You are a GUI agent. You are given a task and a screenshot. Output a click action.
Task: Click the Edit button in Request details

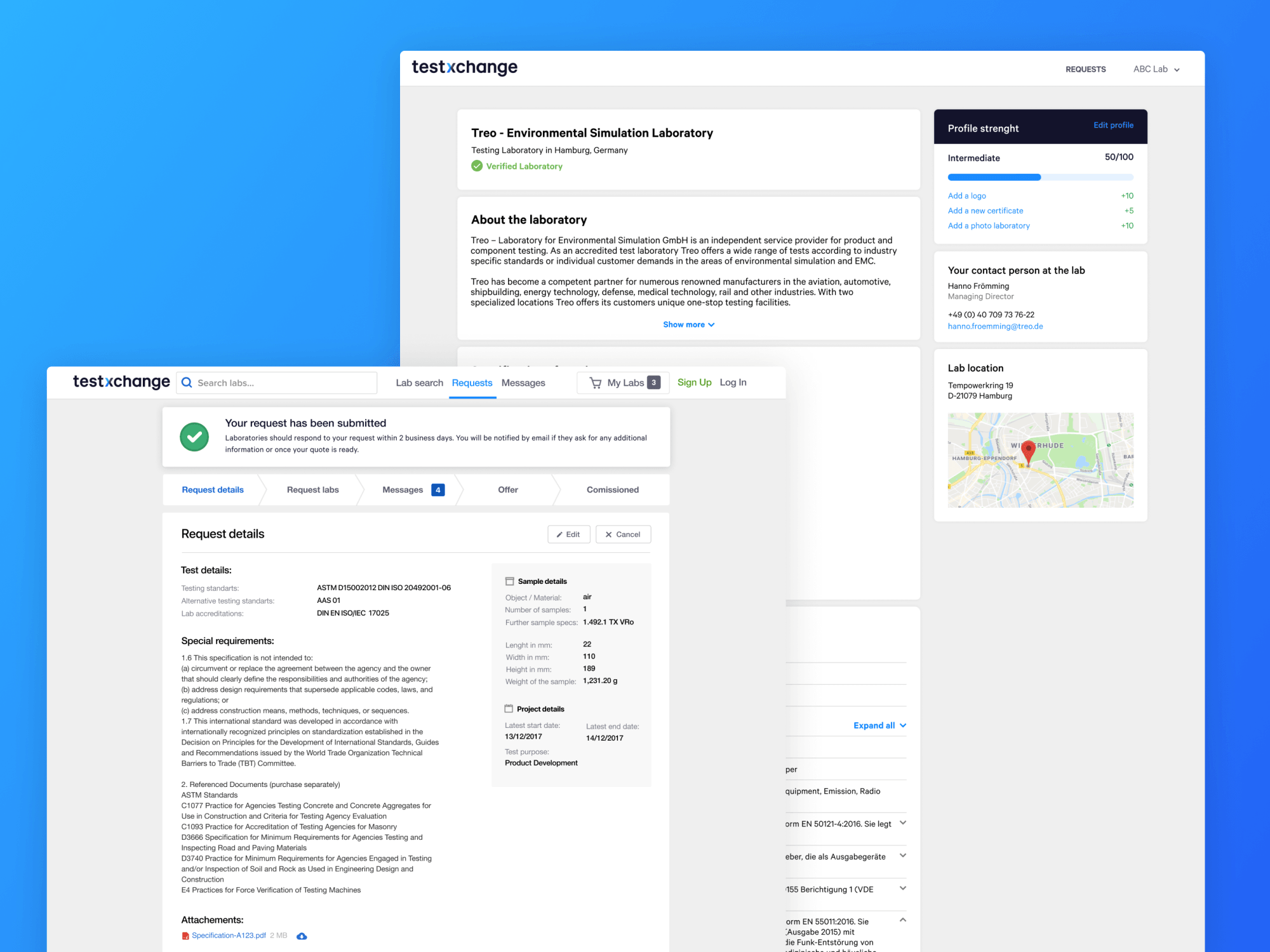[569, 534]
